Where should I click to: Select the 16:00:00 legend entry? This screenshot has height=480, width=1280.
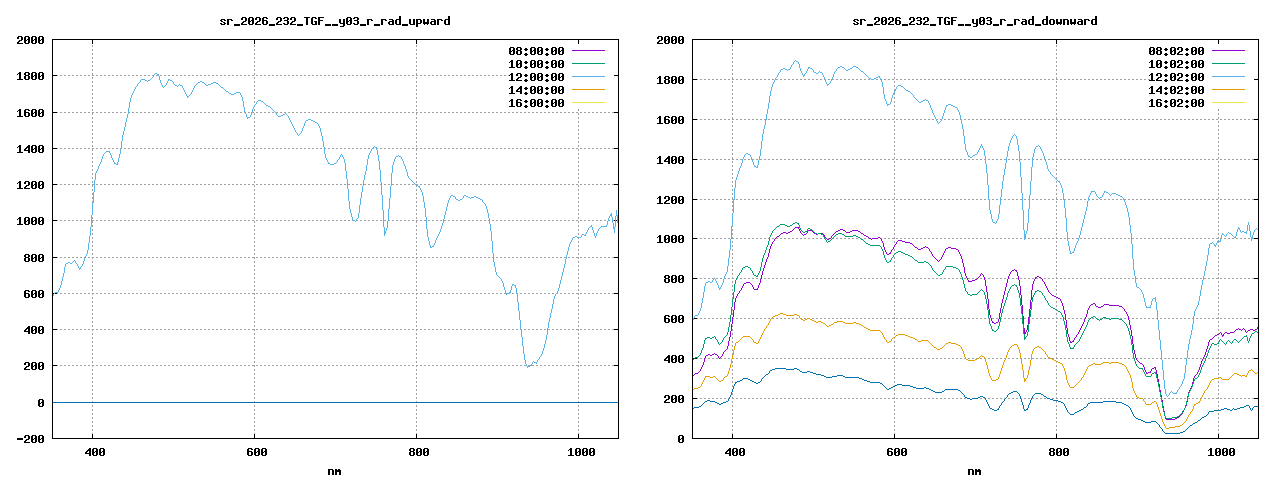point(536,102)
